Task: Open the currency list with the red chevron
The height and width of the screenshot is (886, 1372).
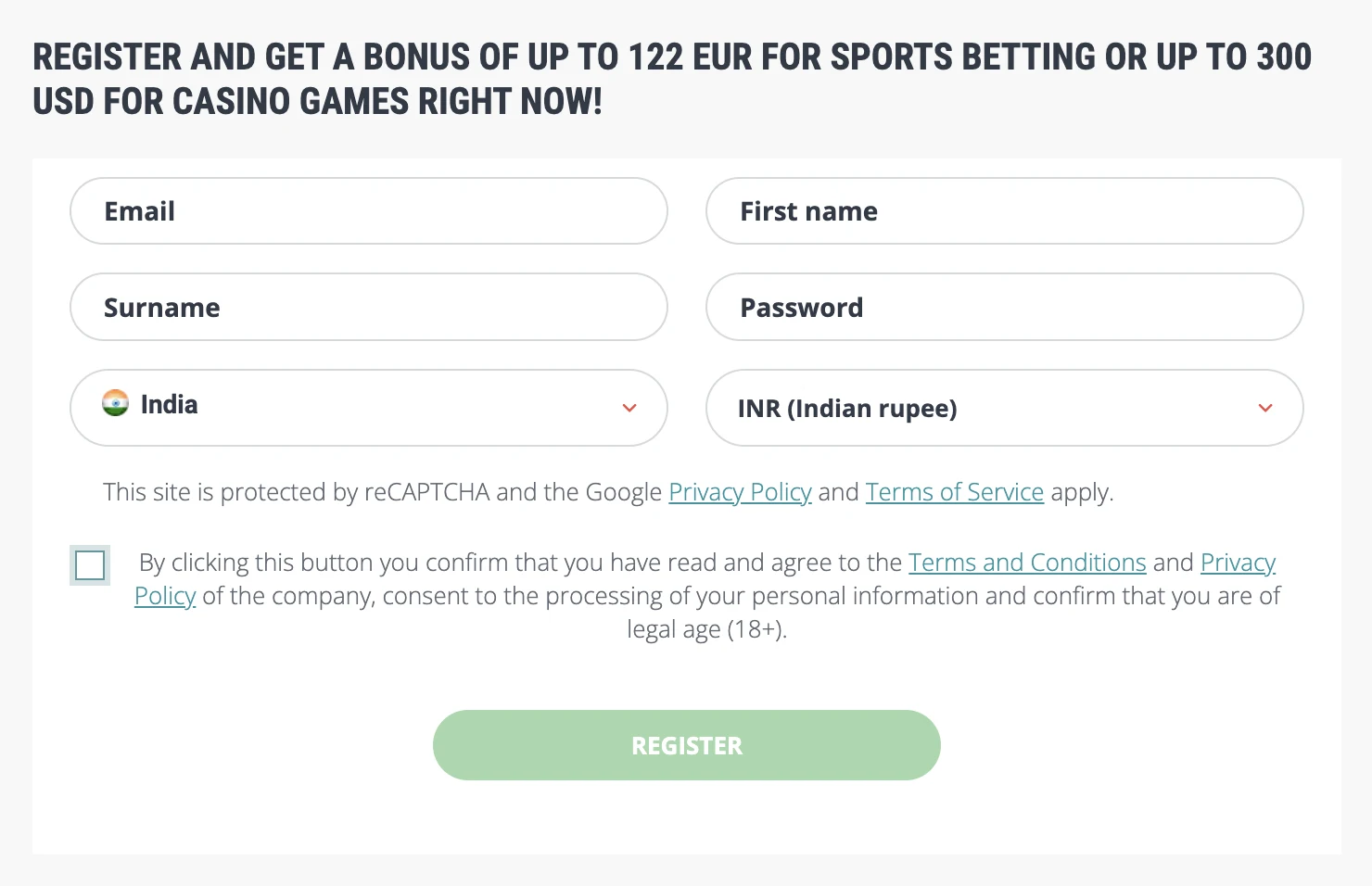Action: pyautogui.click(x=1265, y=408)
